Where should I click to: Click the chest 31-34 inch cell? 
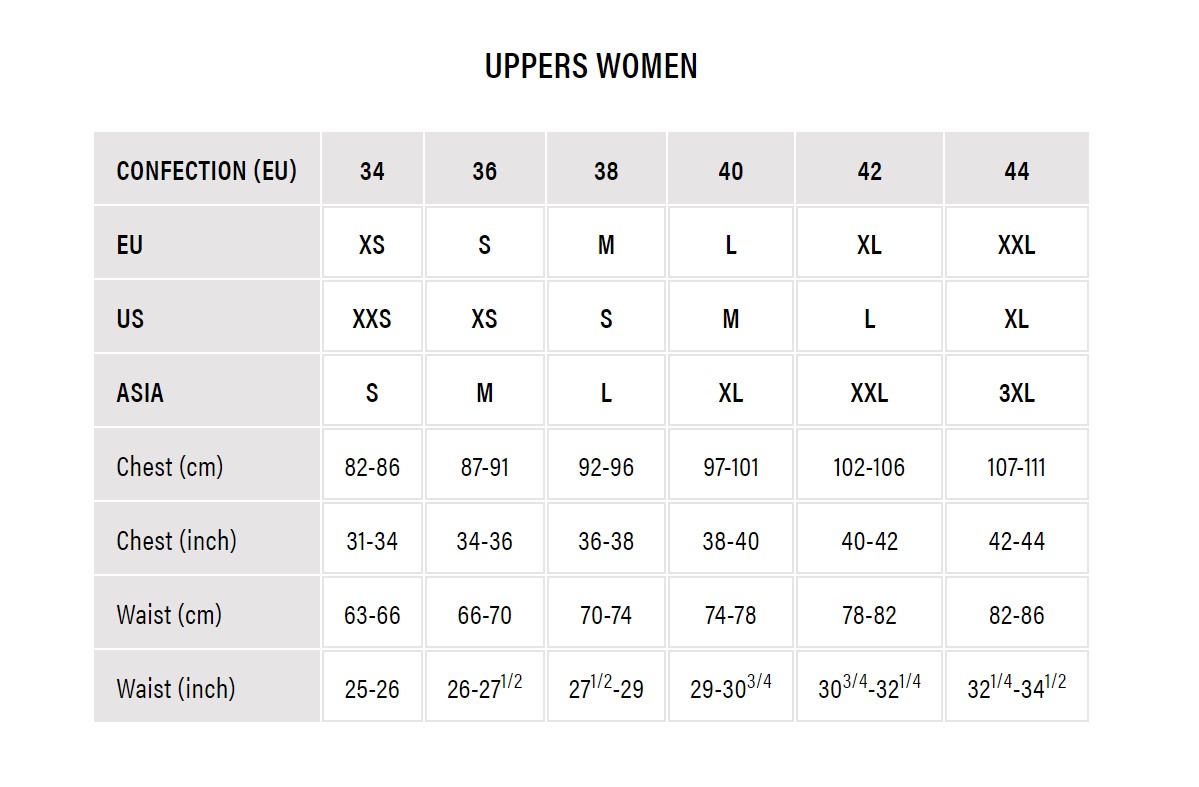372,540
